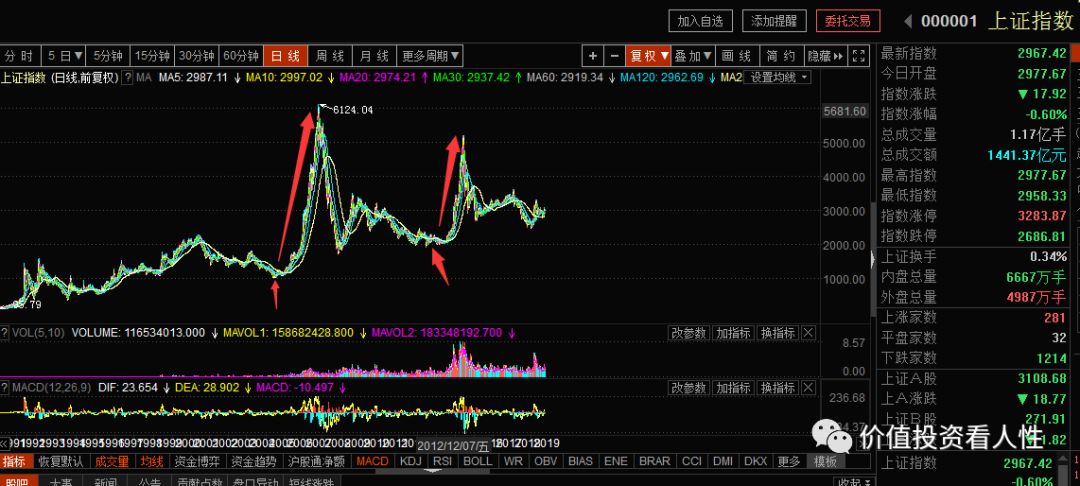
Task: Open help icon next to 上证指数 title
Action: (x=127, y=78)
